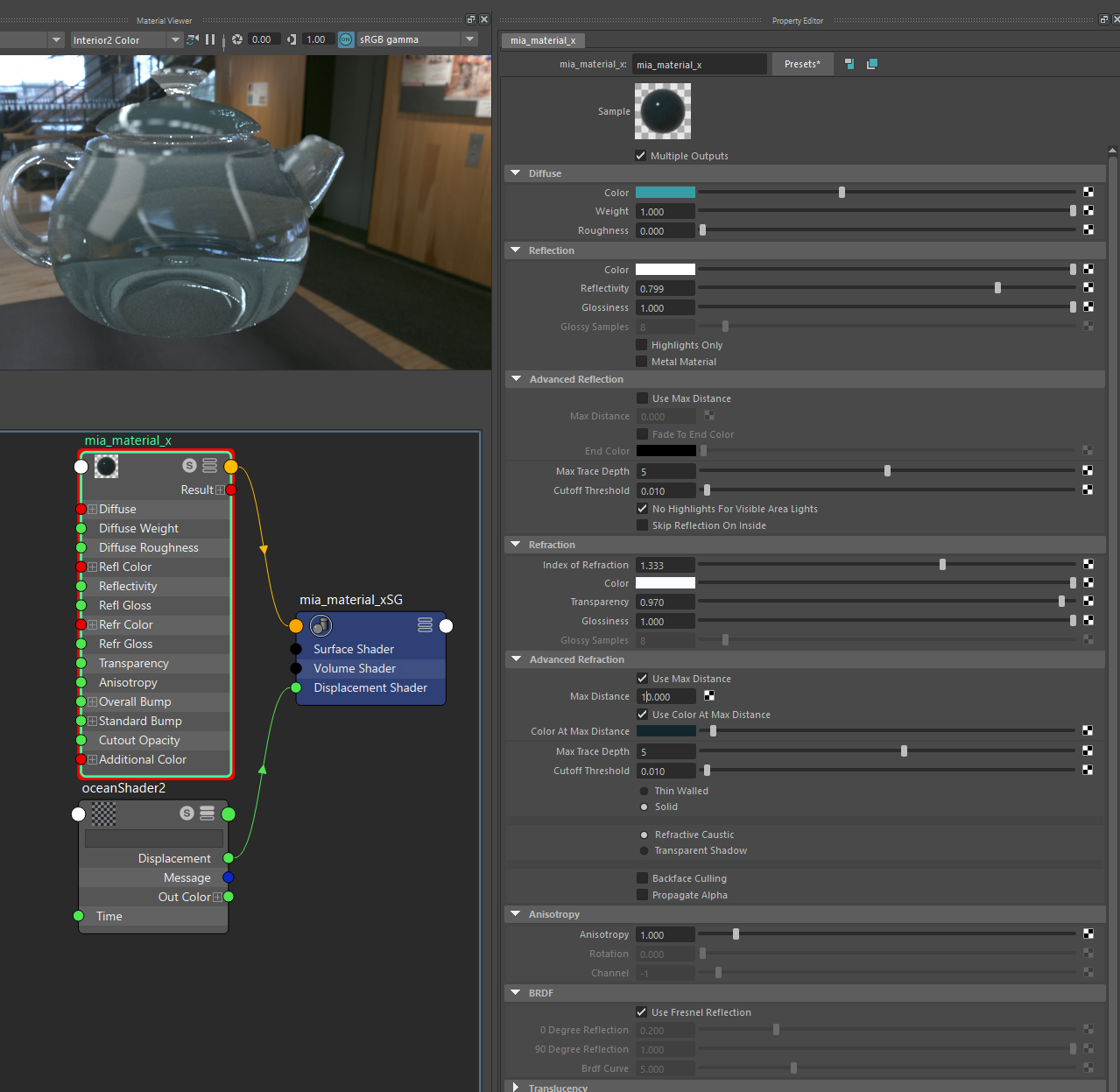Image resolution: width=1120 pixels, height=1092 pixels.
Task: Click the teal Diffuse Color swatch
Action: 666,191
